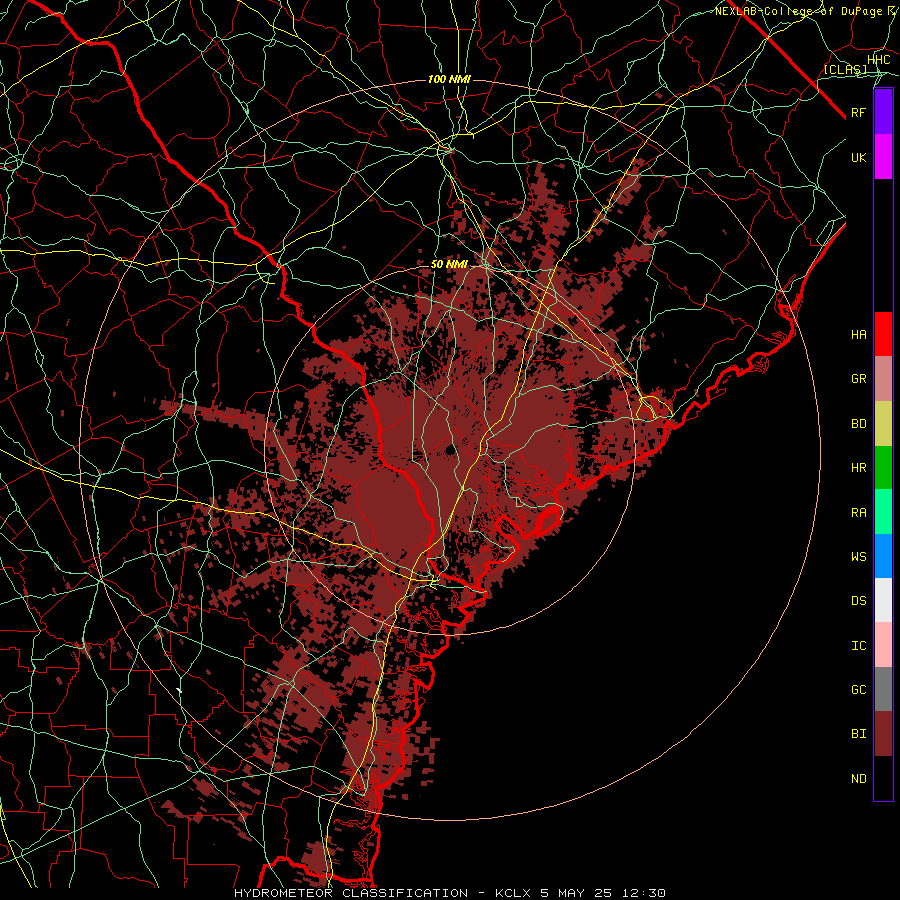900x900 pixels.
Task: Click the UK magenta legend swatch
Action: [x=883, y=157]
